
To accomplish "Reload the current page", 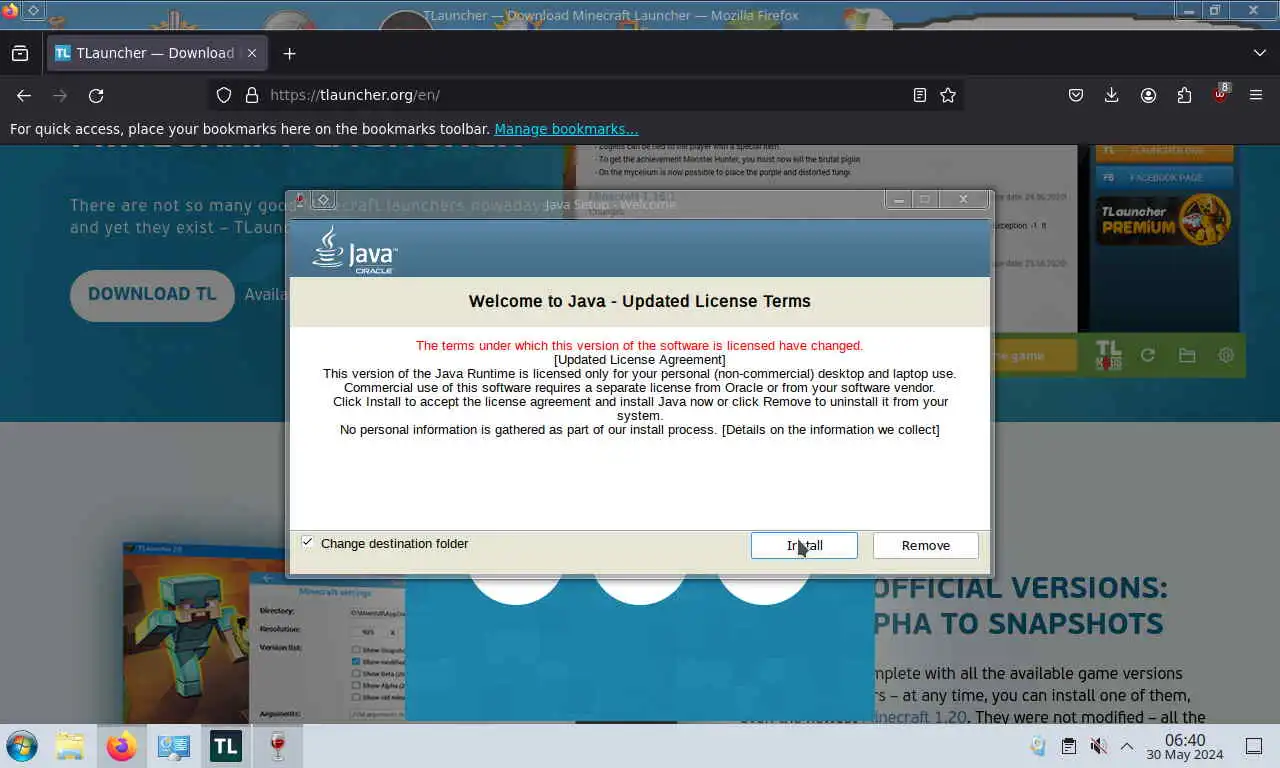I will tap(96, 95).
